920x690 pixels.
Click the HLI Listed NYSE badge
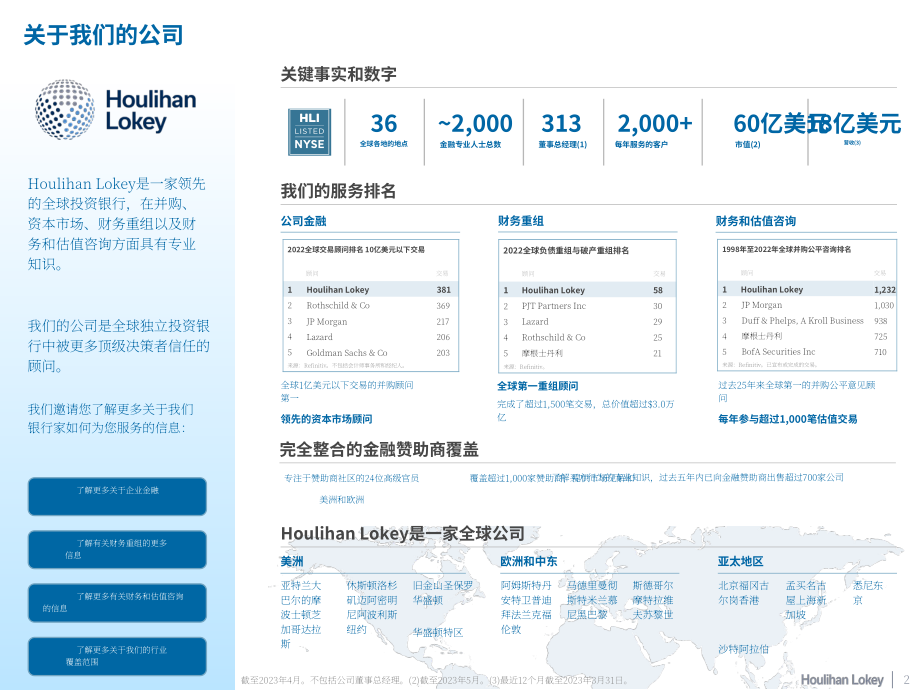pyautogui.click(x=309, y=132)
